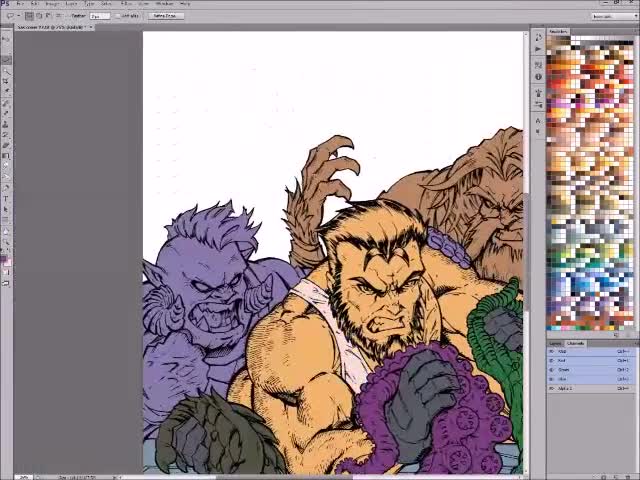
Task: Toggle visibility of Alpha 1 channel
Action: click(x=552, y=389)
